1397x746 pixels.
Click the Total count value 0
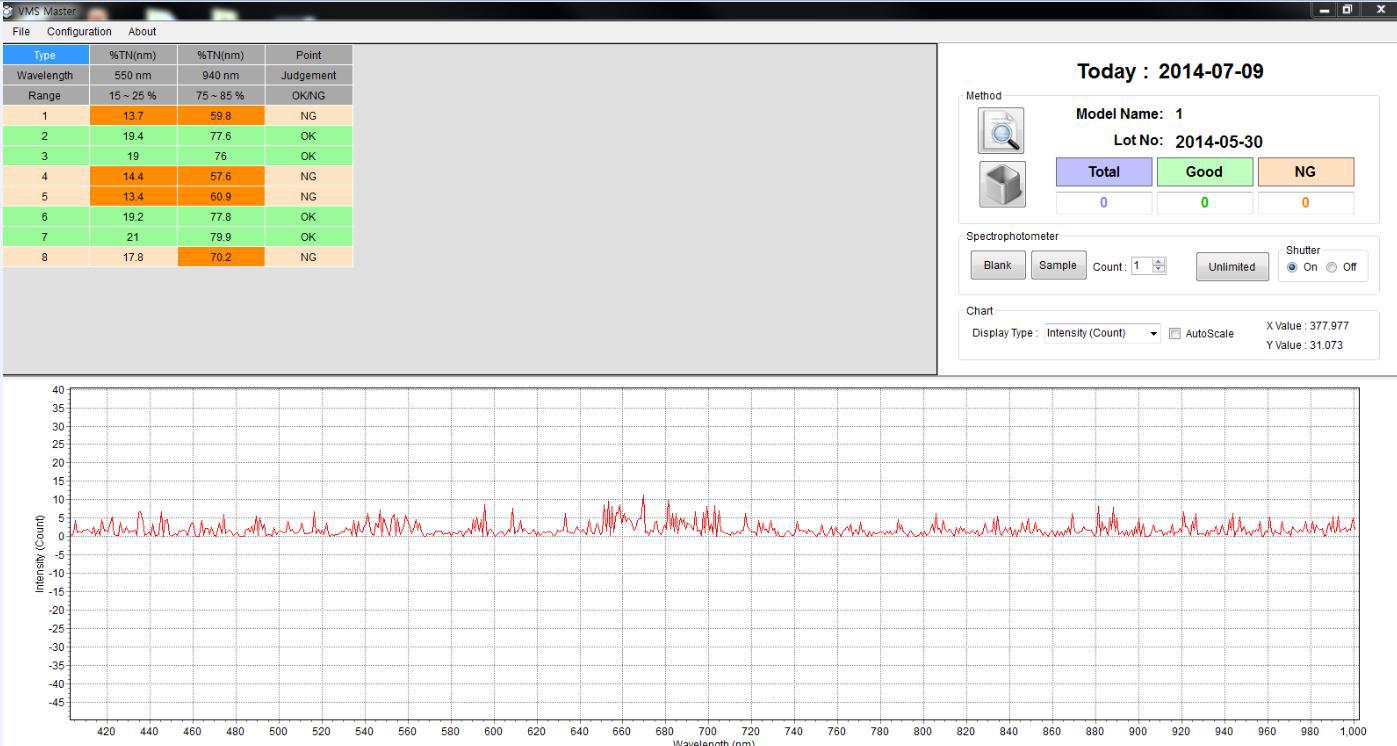pos(1104,202)
